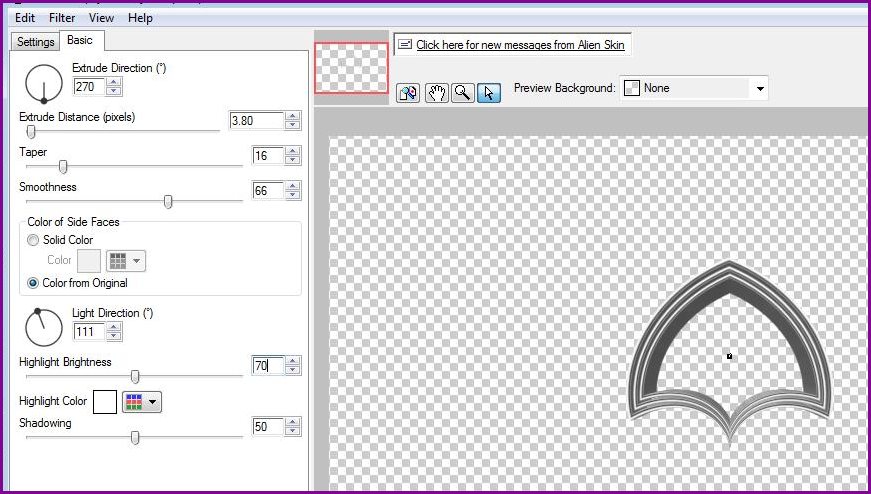871x494 pixels.
Task: Switch to the Settings tab
Action: pyautogui.click(x=36, y=42)
